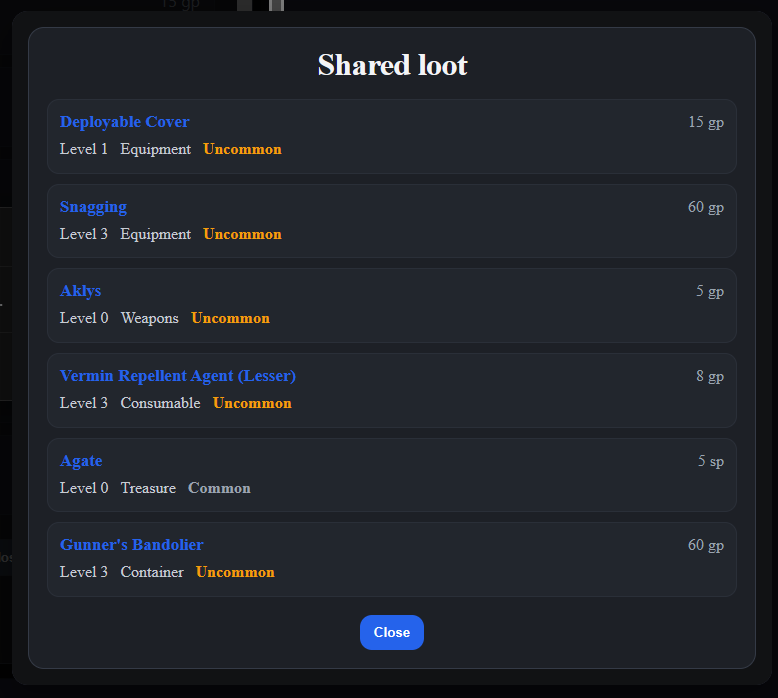Image resolution: width=778 pixels, height=698 pixels.
Task: Open the Aklys weapon link
Action: [x=80, y=291]
